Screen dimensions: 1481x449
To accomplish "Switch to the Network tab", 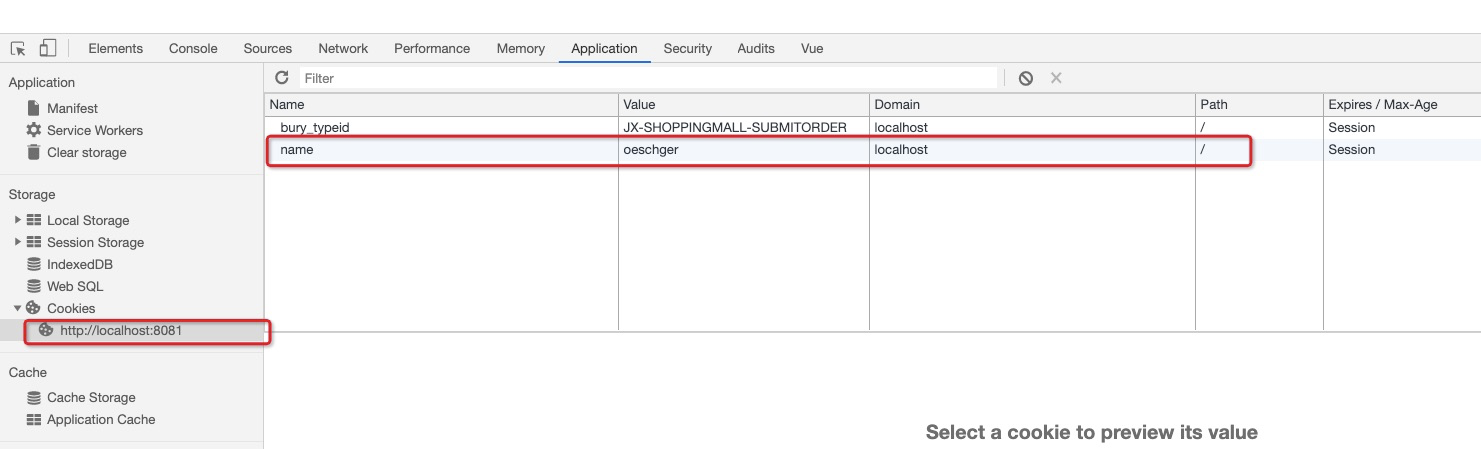I will tap(343, 48).
